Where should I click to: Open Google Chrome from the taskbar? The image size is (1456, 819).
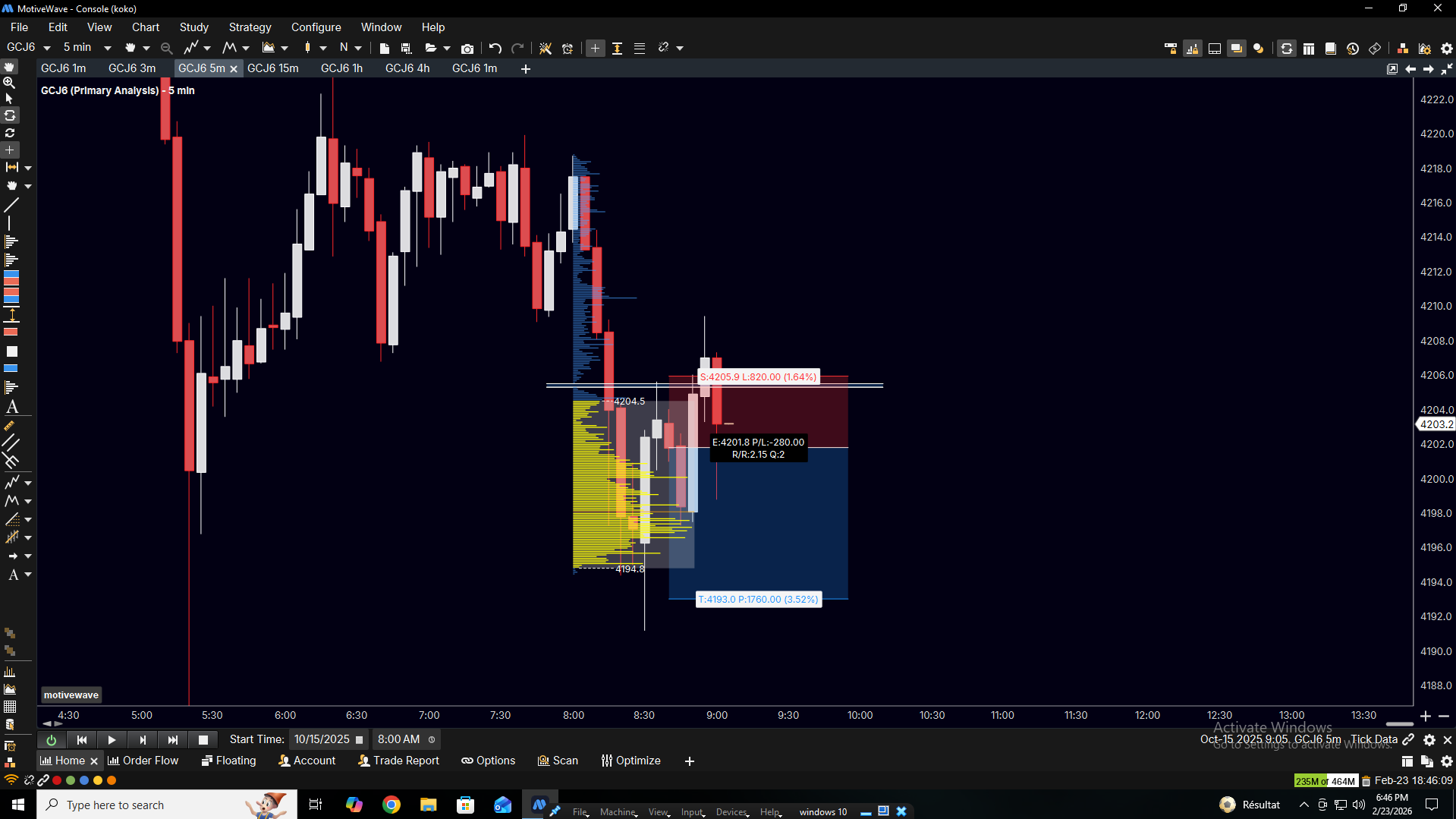point(392,805)
